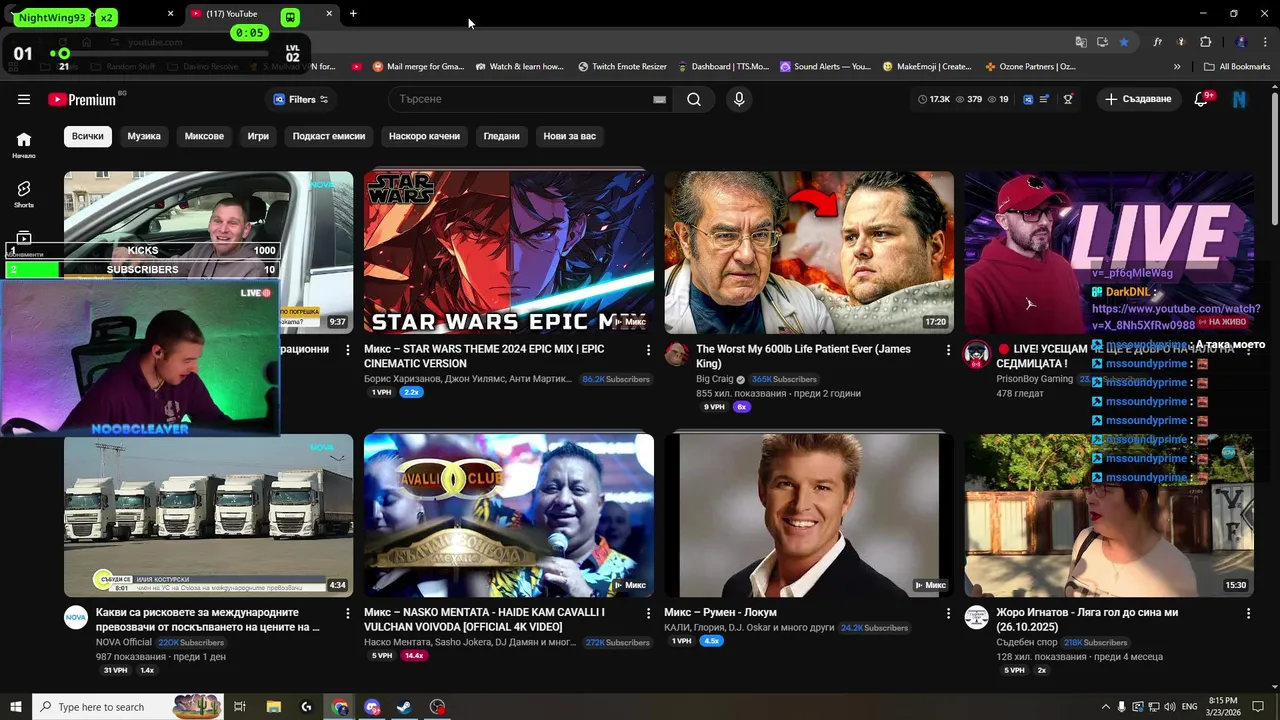
Task: Open the vidIQ Filters dropdown
Action: [301, 99]
